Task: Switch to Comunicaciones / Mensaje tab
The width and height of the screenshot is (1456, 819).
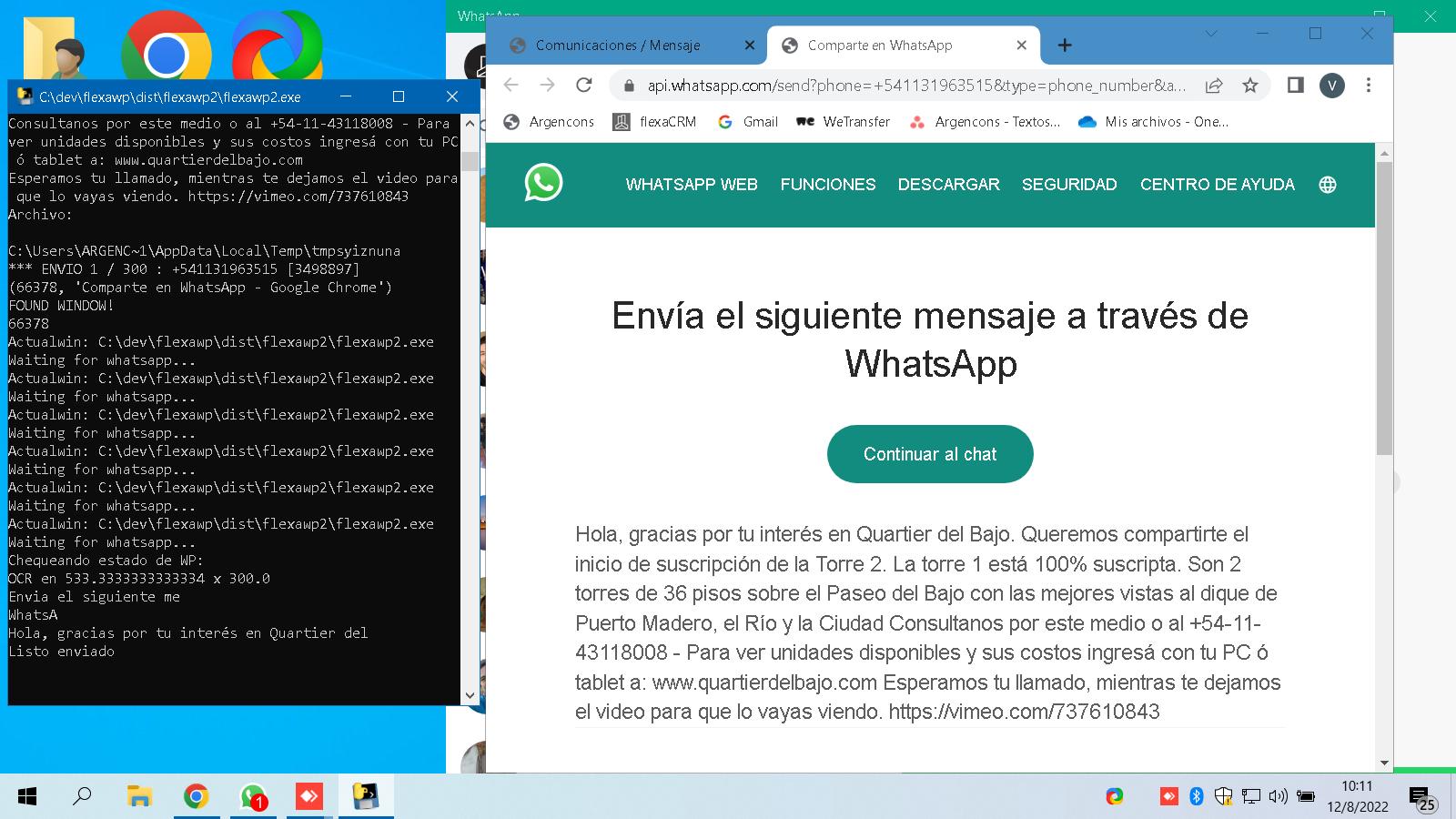Action: [618, 45]
